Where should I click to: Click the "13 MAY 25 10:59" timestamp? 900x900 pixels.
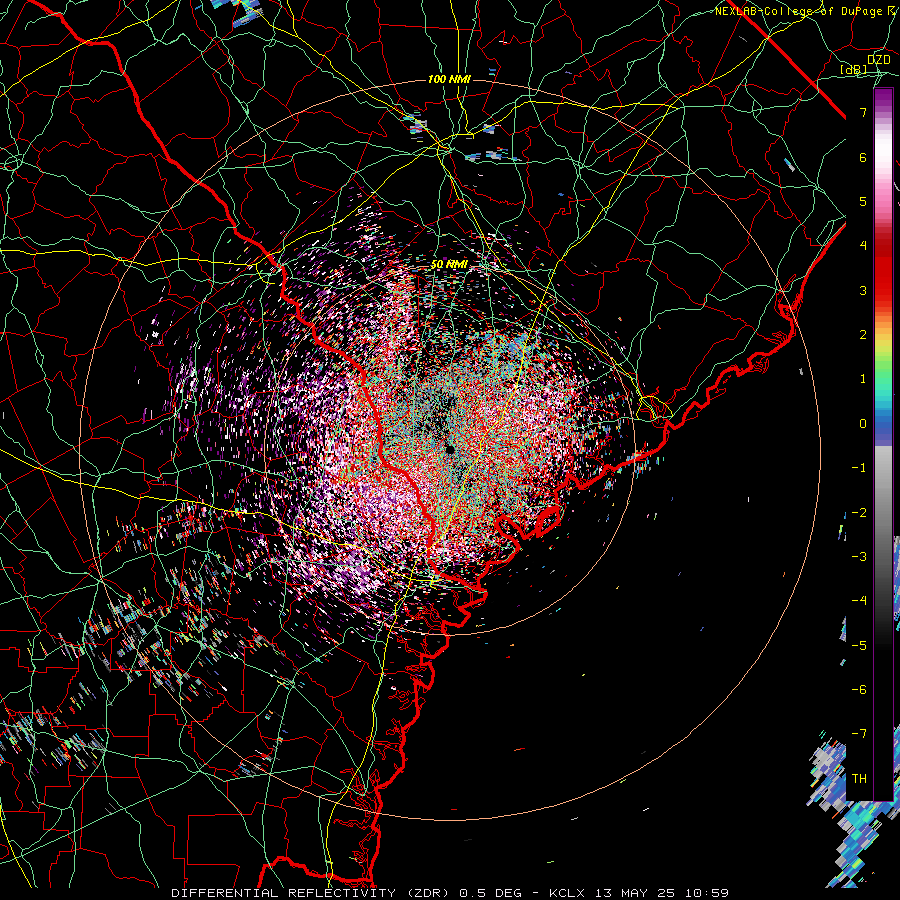660,893
